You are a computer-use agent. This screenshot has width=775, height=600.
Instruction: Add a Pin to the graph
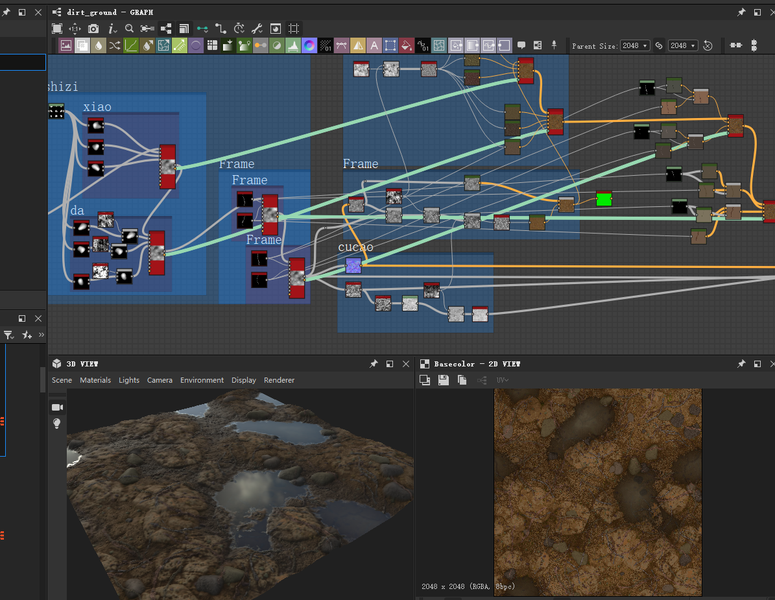[x=554, y=45]
